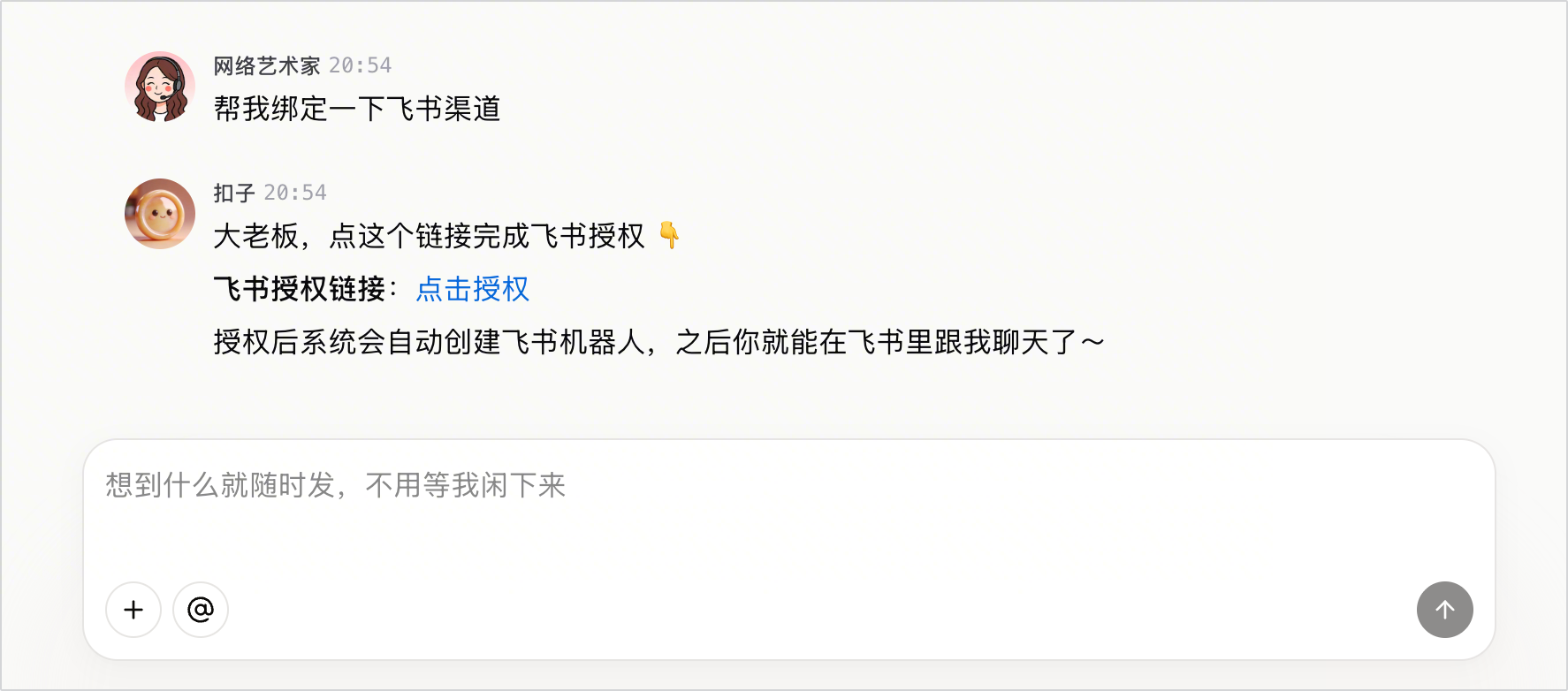Image resolution: width=1568 pixels, height=691 pixels.
Task: Send message with the up-arrow button
Action: tap(1444, 610)
